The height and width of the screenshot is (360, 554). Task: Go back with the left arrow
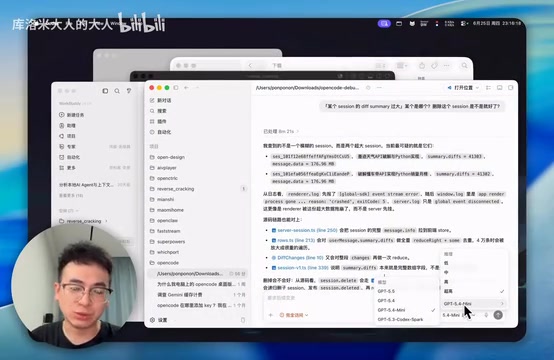186,88
